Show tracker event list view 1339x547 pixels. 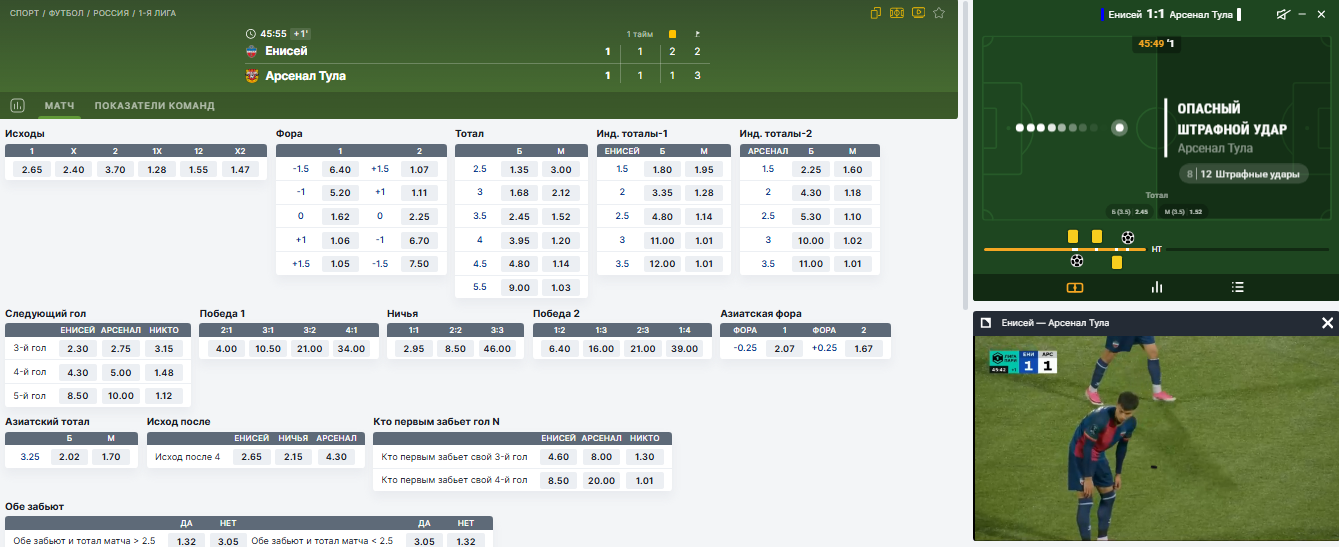tap(1238, 287)
